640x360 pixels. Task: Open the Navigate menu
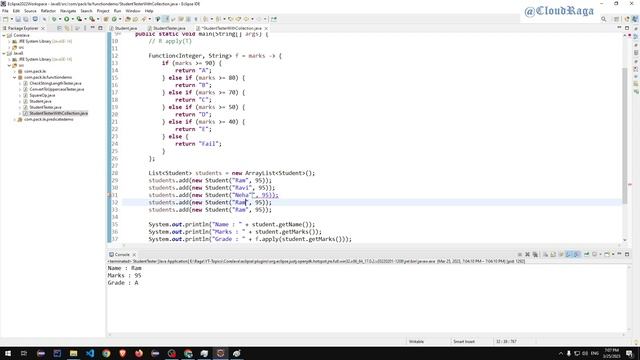pos(68,11)
